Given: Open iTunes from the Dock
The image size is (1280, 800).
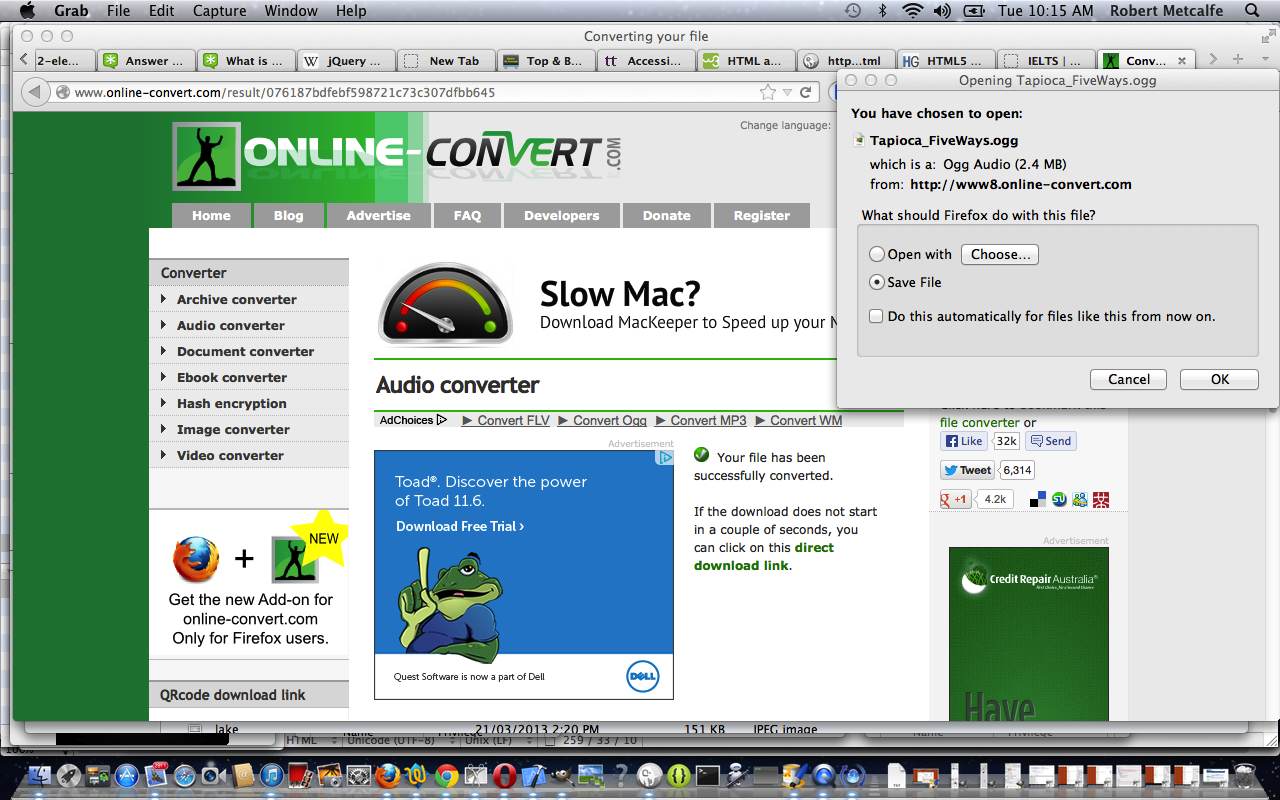Looking at the screenshot, I should [272, 776].
